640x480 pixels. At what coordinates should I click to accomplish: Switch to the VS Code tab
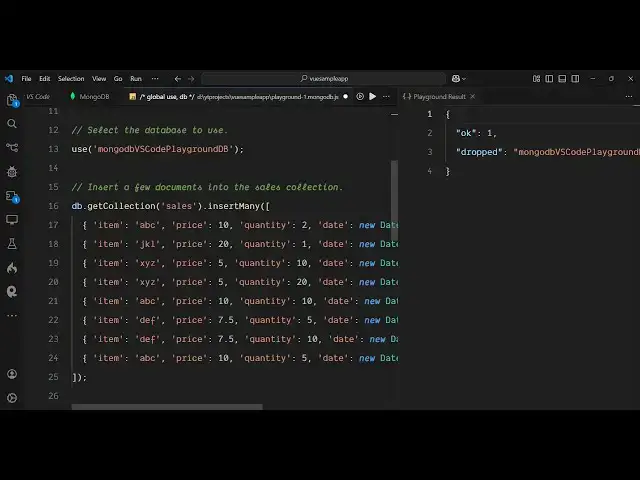click(x=38, y=97)
